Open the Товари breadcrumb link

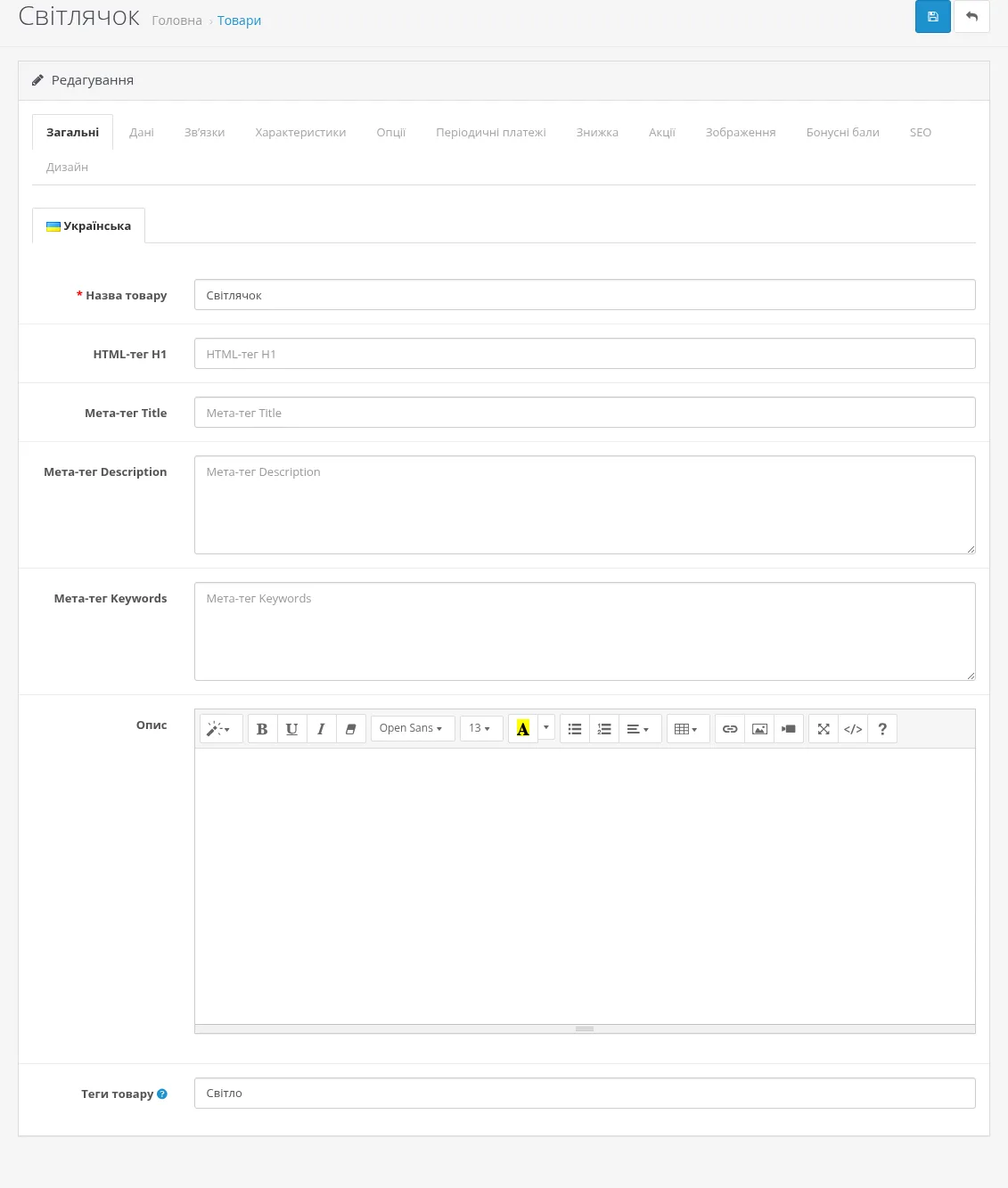(x=239, y=20)
